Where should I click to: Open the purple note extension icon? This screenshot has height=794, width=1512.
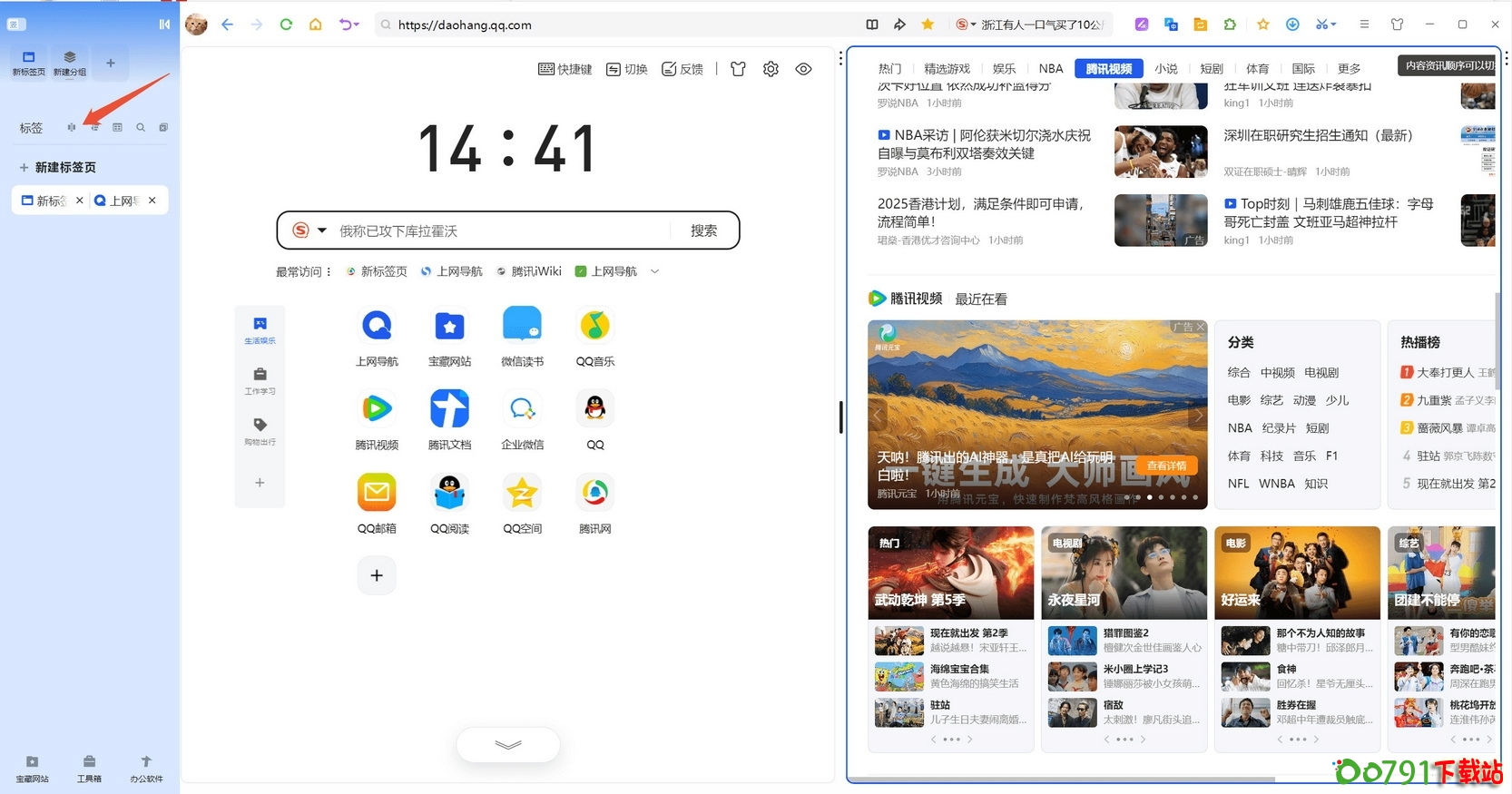tap(1142, 25)
